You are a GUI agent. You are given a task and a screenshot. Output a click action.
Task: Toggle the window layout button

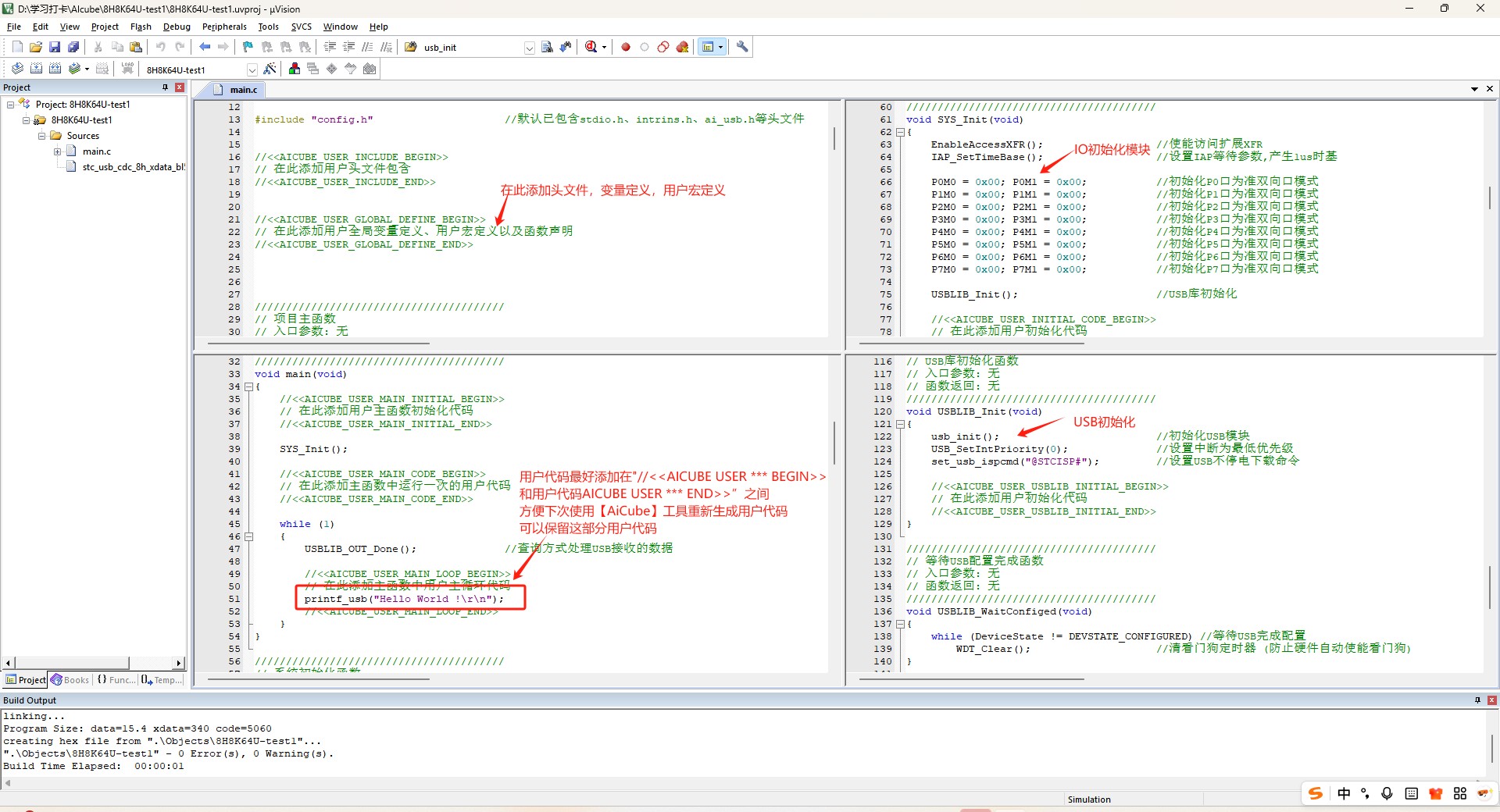708,47
